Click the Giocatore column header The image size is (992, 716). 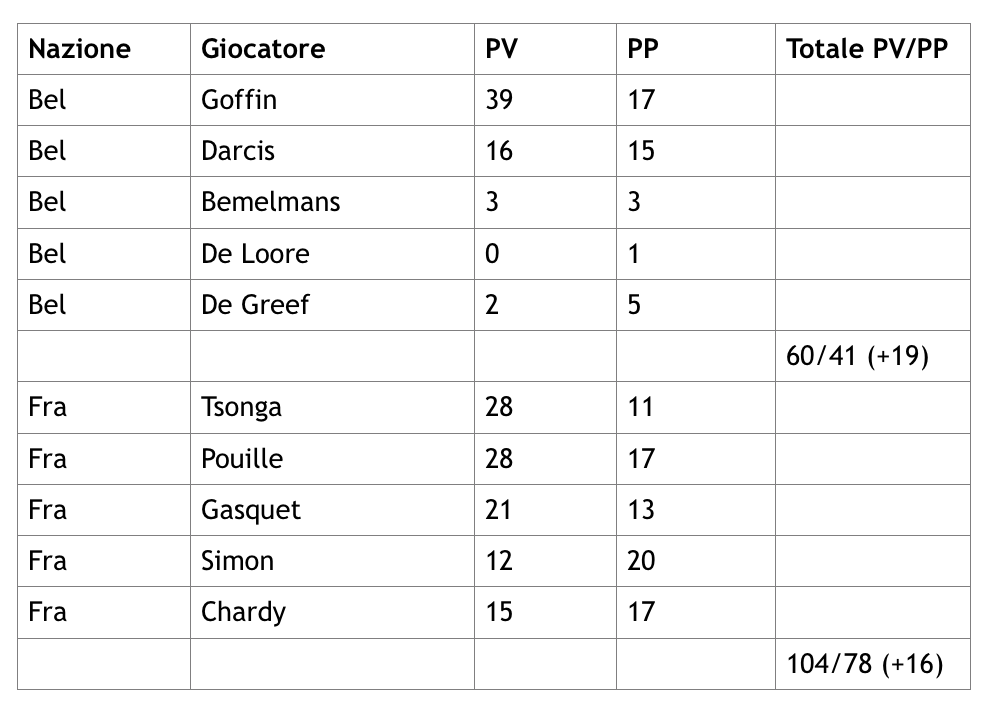[263, 49]
